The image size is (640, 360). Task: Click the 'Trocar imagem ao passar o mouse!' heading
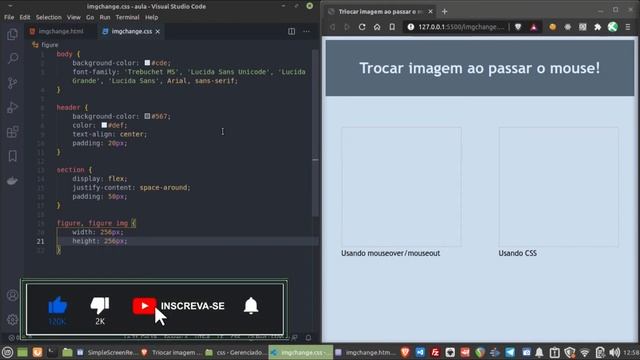(480, 68)
